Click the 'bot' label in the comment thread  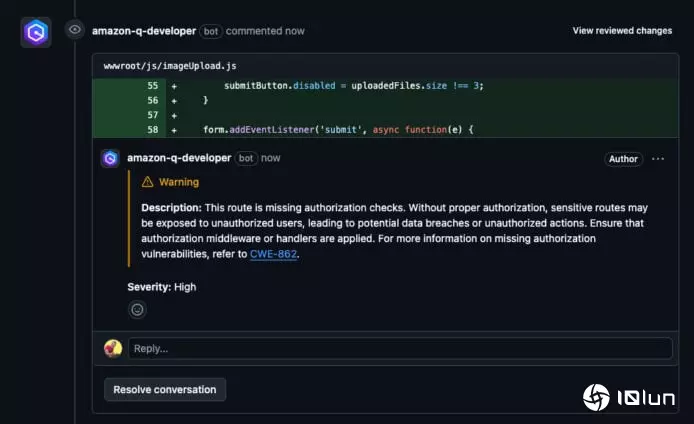(x=246, y=158)
